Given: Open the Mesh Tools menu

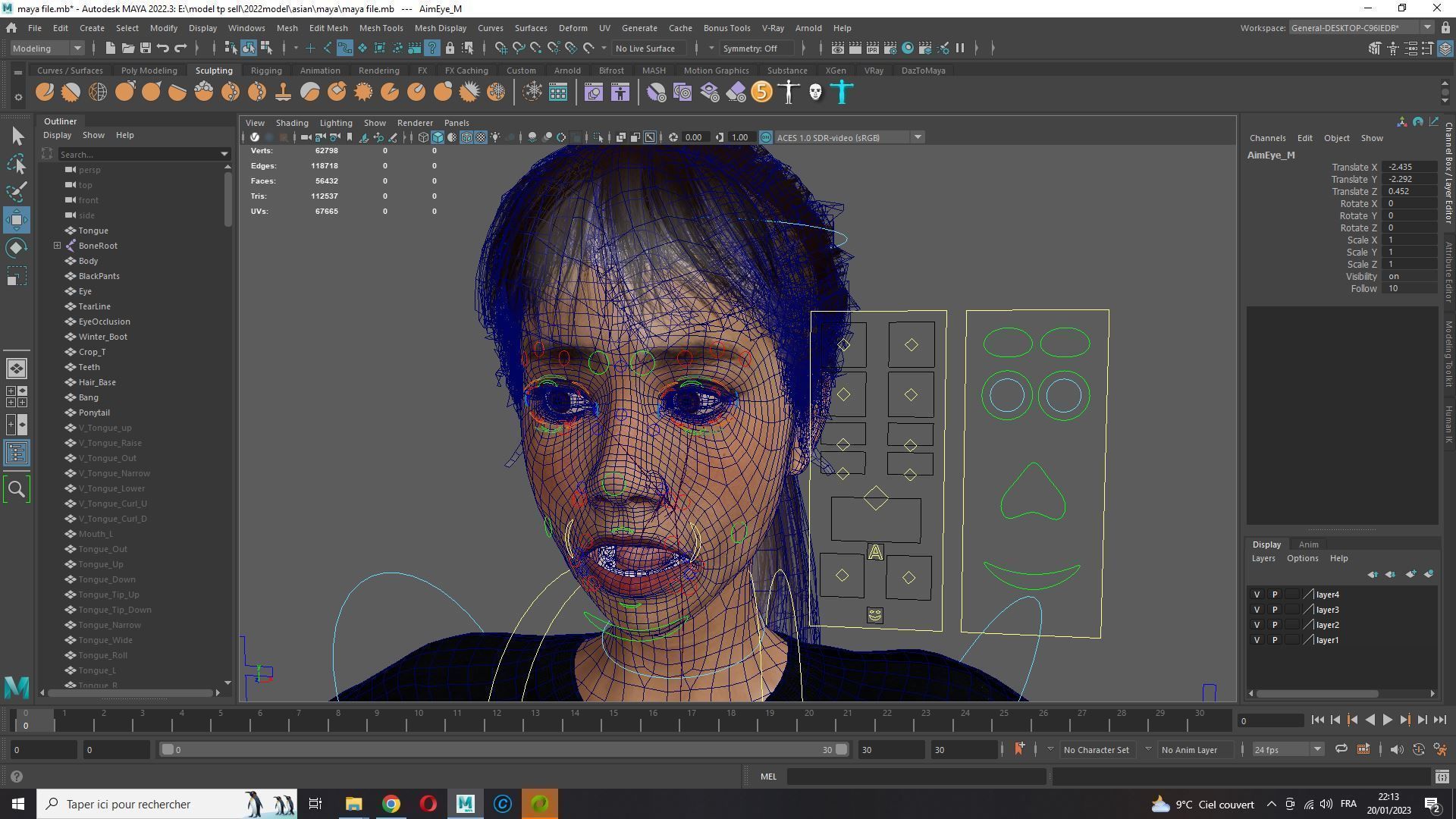Looking at the screenshot, I should [381, 28].
